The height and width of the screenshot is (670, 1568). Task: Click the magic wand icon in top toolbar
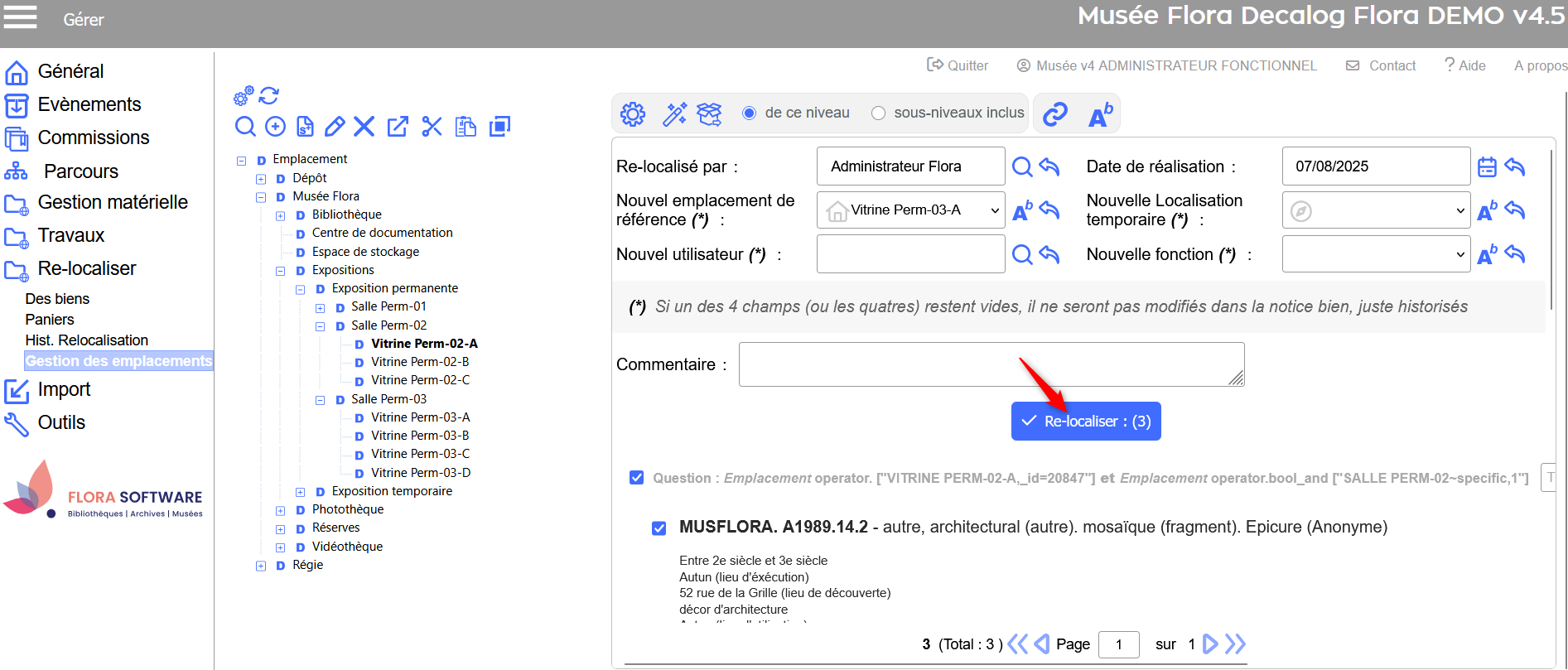tap(674, 113)
